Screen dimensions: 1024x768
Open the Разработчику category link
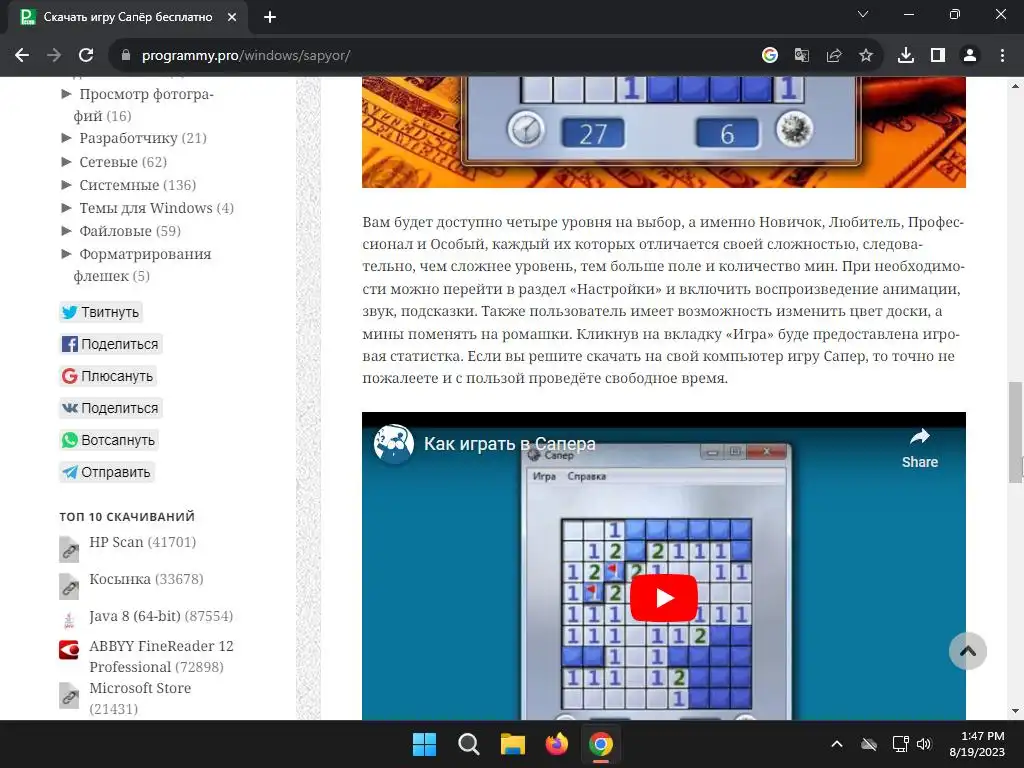pyautogui.click(x=128, y=138)
